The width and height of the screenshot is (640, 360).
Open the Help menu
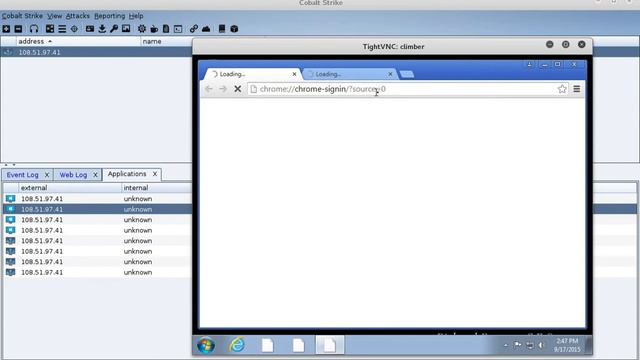click(136, 16)
